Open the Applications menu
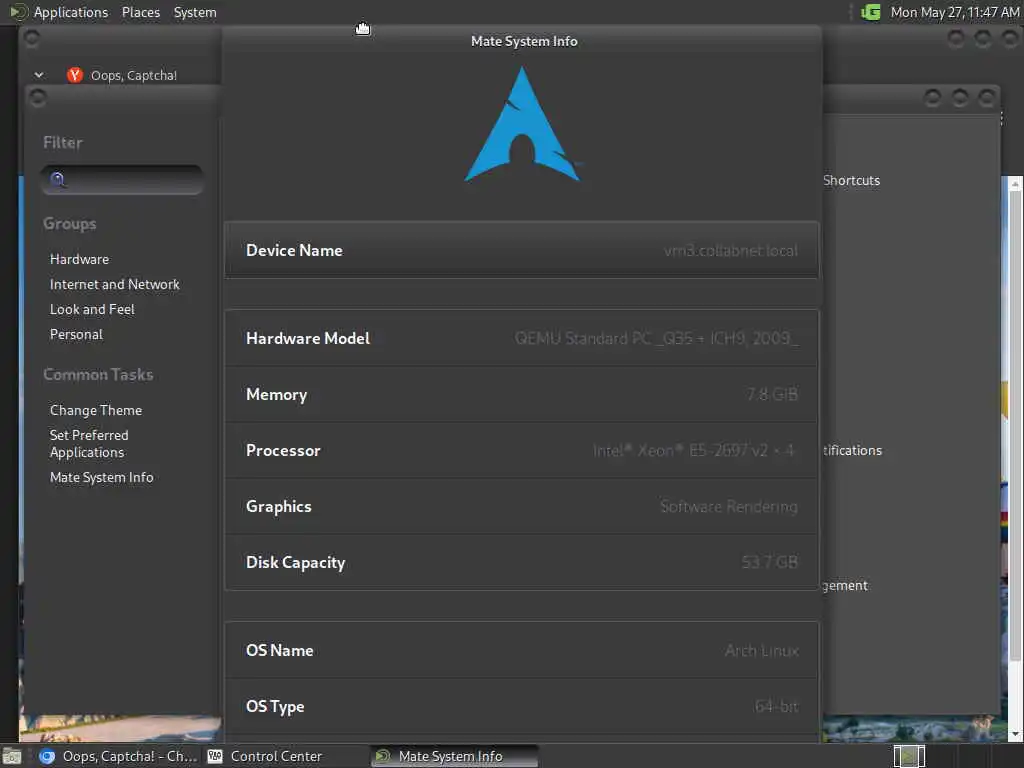Viewport: 1024px width, 768px height. pos(71,12)
